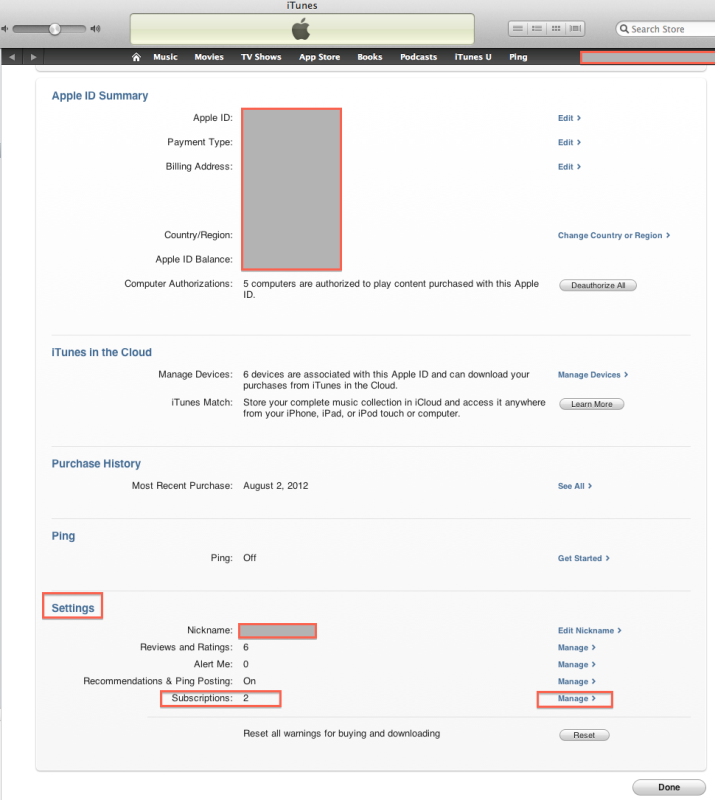Go to the iTunes Store home icon
The width and height of the screenshot is (715, 800).
pyautogui.click(x=136, y=57)
